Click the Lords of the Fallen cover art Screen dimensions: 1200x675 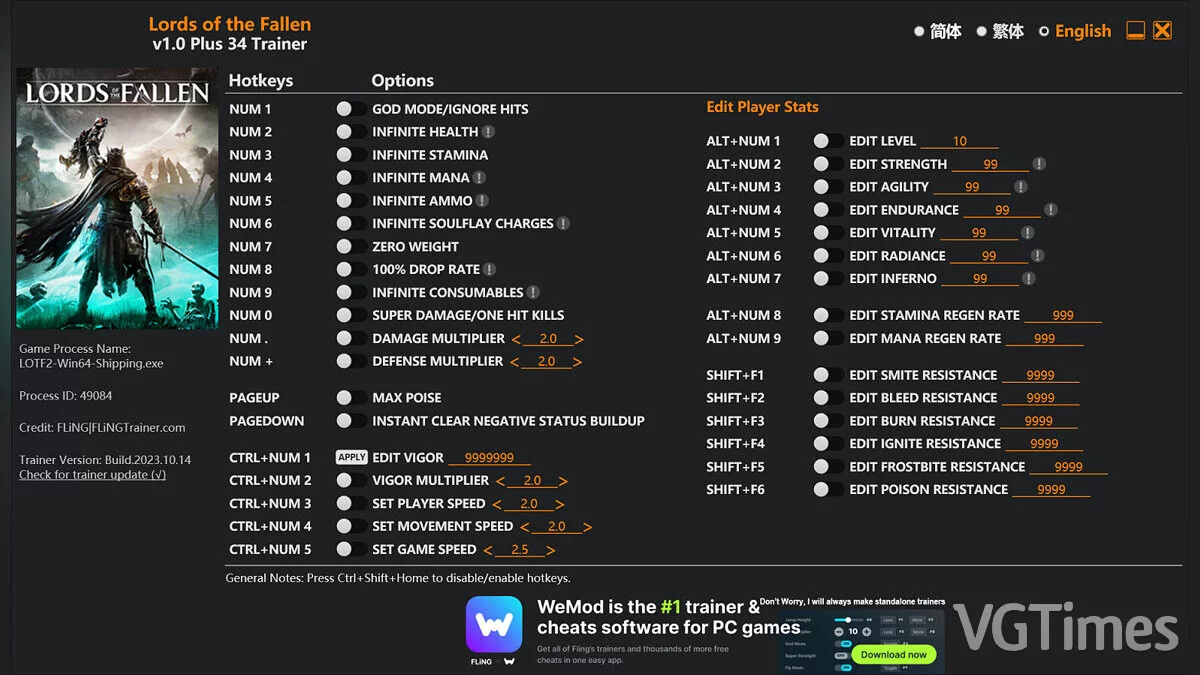117,198
